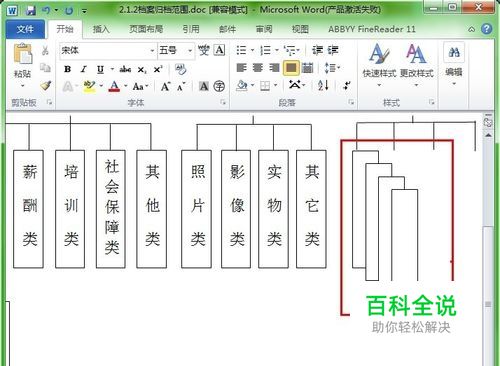Click the paragraph shading bucket icon

click(242, 86)
